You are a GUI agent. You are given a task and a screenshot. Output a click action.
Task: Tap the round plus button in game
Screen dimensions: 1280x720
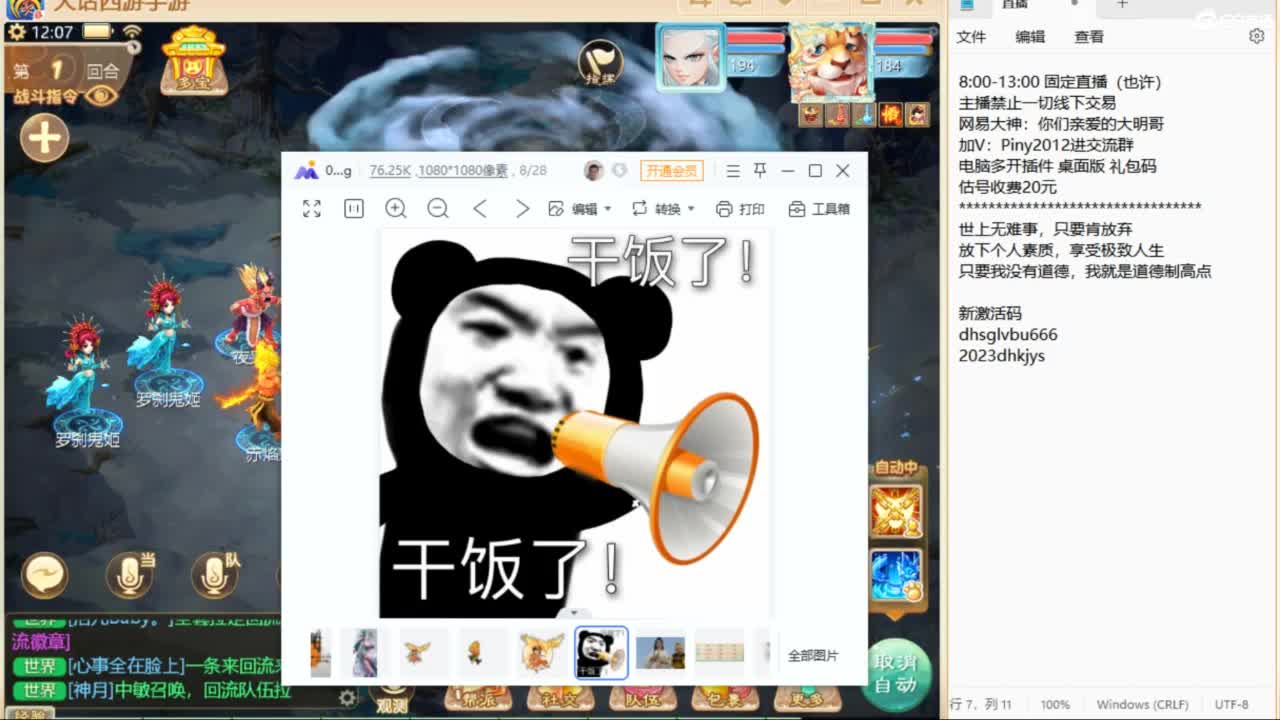(43, 138)
